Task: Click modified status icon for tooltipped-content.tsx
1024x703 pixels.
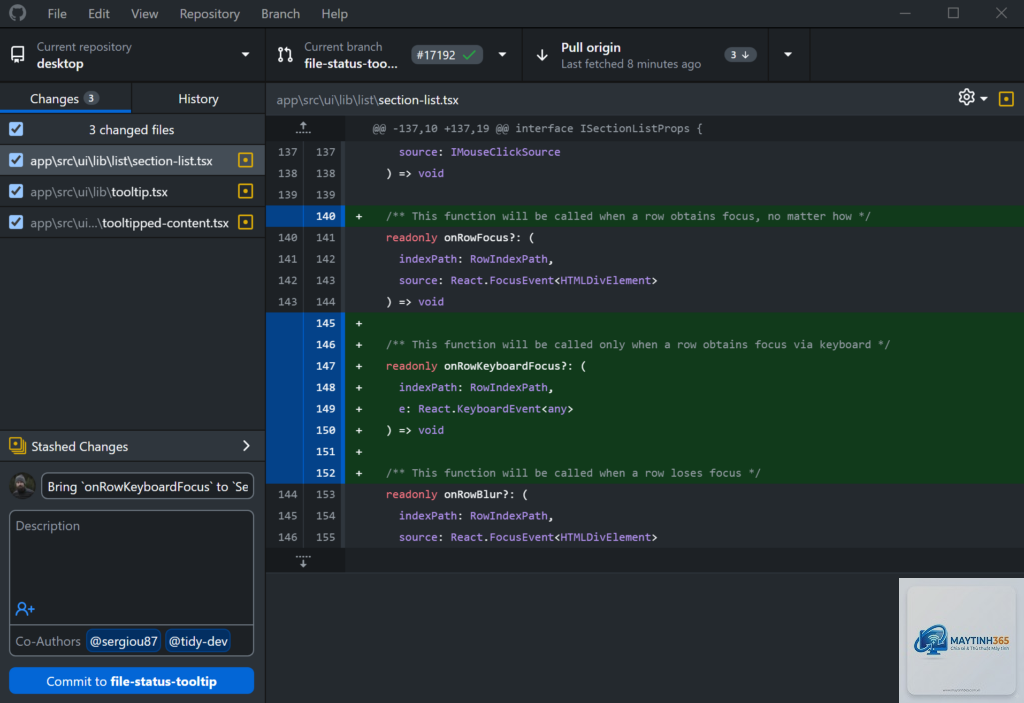Action: 246,222
